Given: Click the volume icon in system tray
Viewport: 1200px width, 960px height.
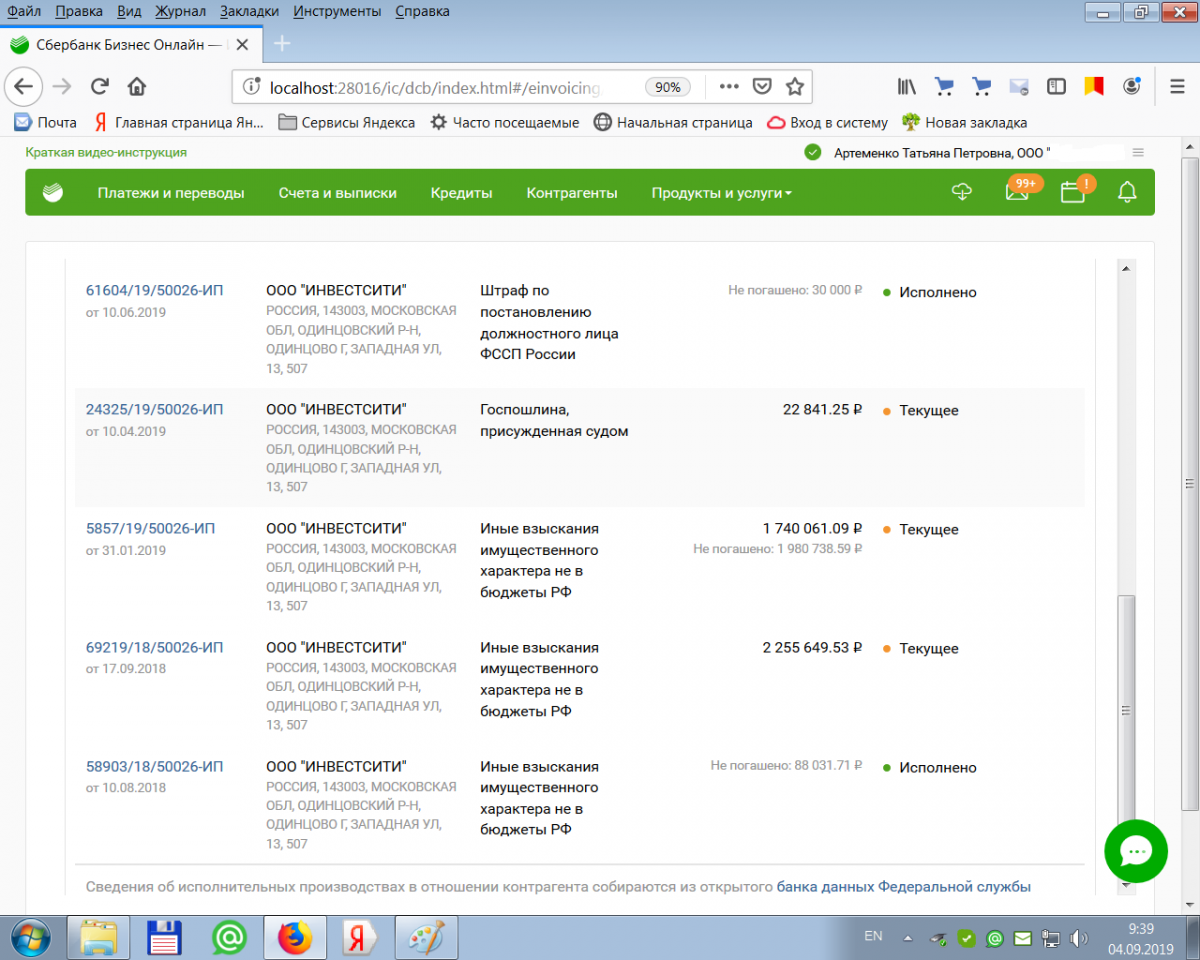Looking at the screenshot, I should point(1078,938).
